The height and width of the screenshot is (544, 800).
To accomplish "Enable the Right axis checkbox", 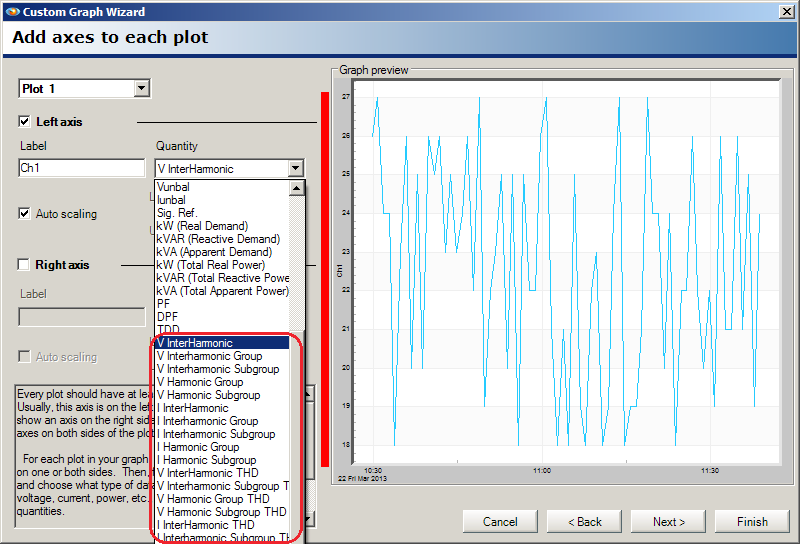I will pyautogui.click(x=23, y=264).
